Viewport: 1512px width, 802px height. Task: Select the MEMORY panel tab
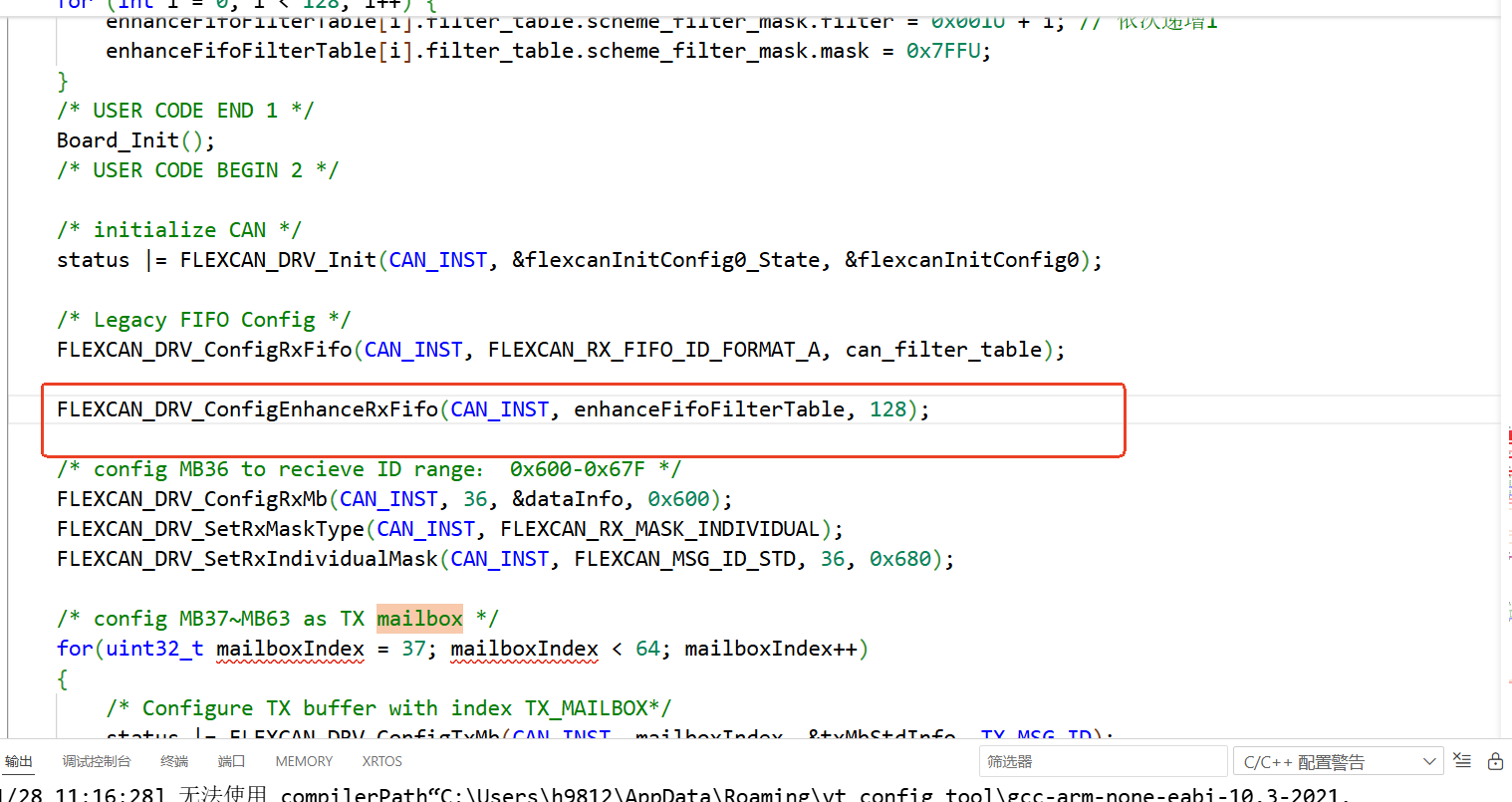[x=304, y=761]
